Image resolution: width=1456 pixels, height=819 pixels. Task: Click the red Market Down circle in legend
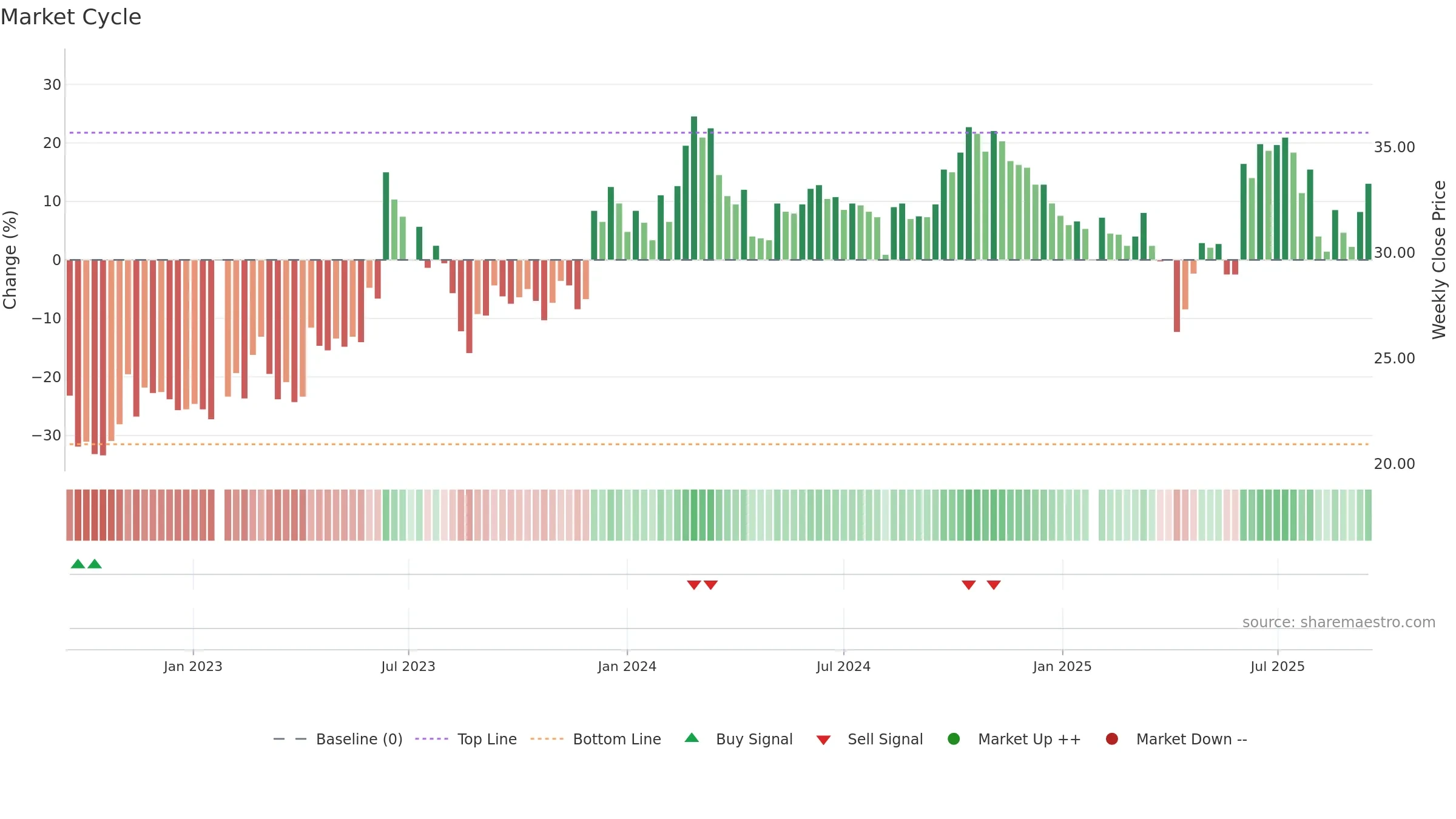(x=1112, y=739)
